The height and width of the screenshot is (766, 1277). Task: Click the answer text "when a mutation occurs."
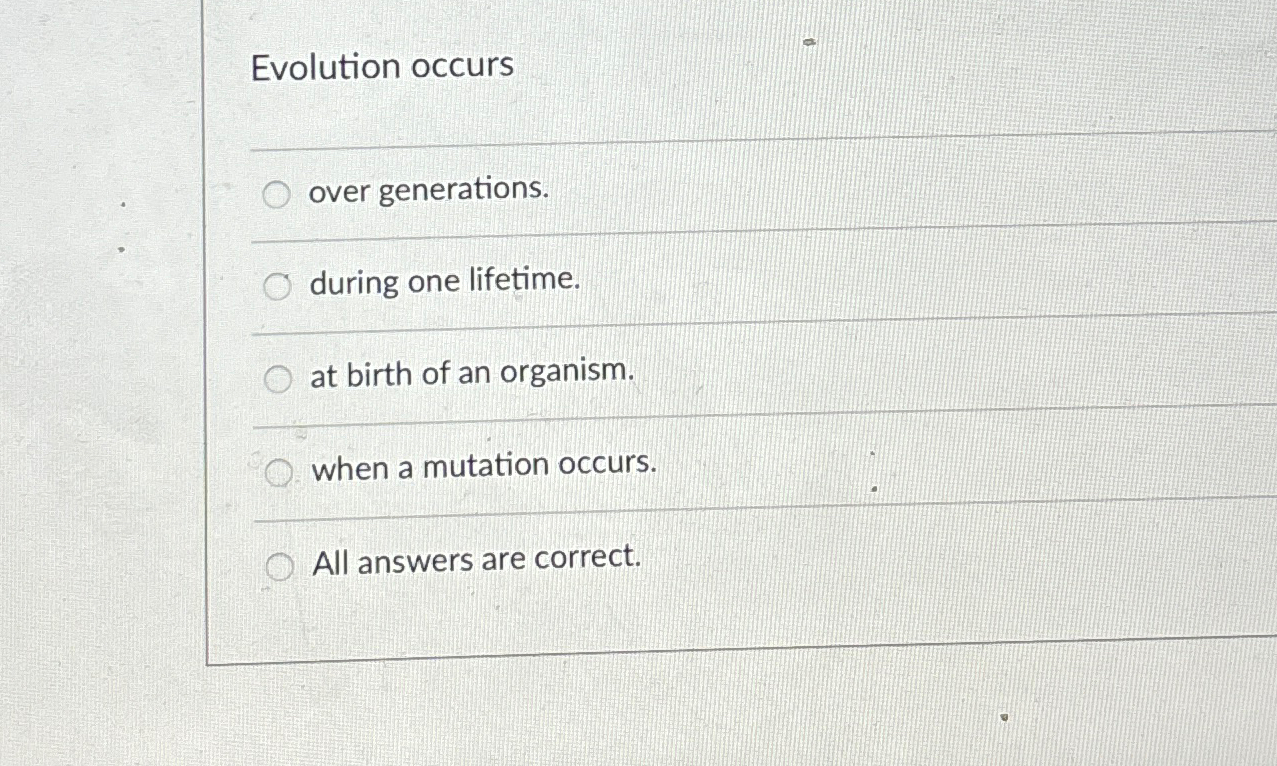[483, 464]
